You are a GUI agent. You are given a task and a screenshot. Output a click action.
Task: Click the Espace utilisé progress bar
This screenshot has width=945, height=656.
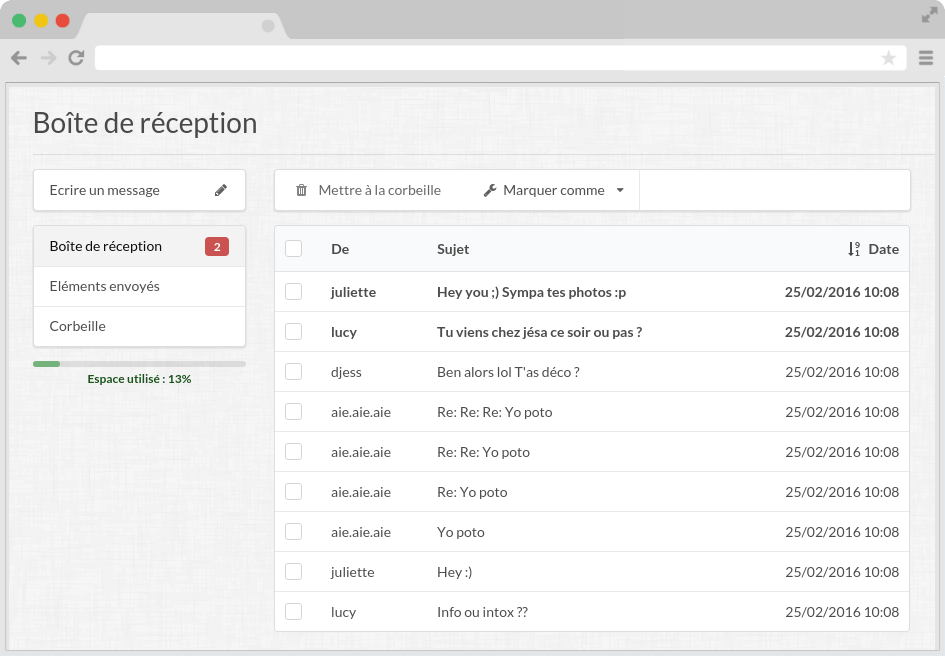tap(139, 364)
